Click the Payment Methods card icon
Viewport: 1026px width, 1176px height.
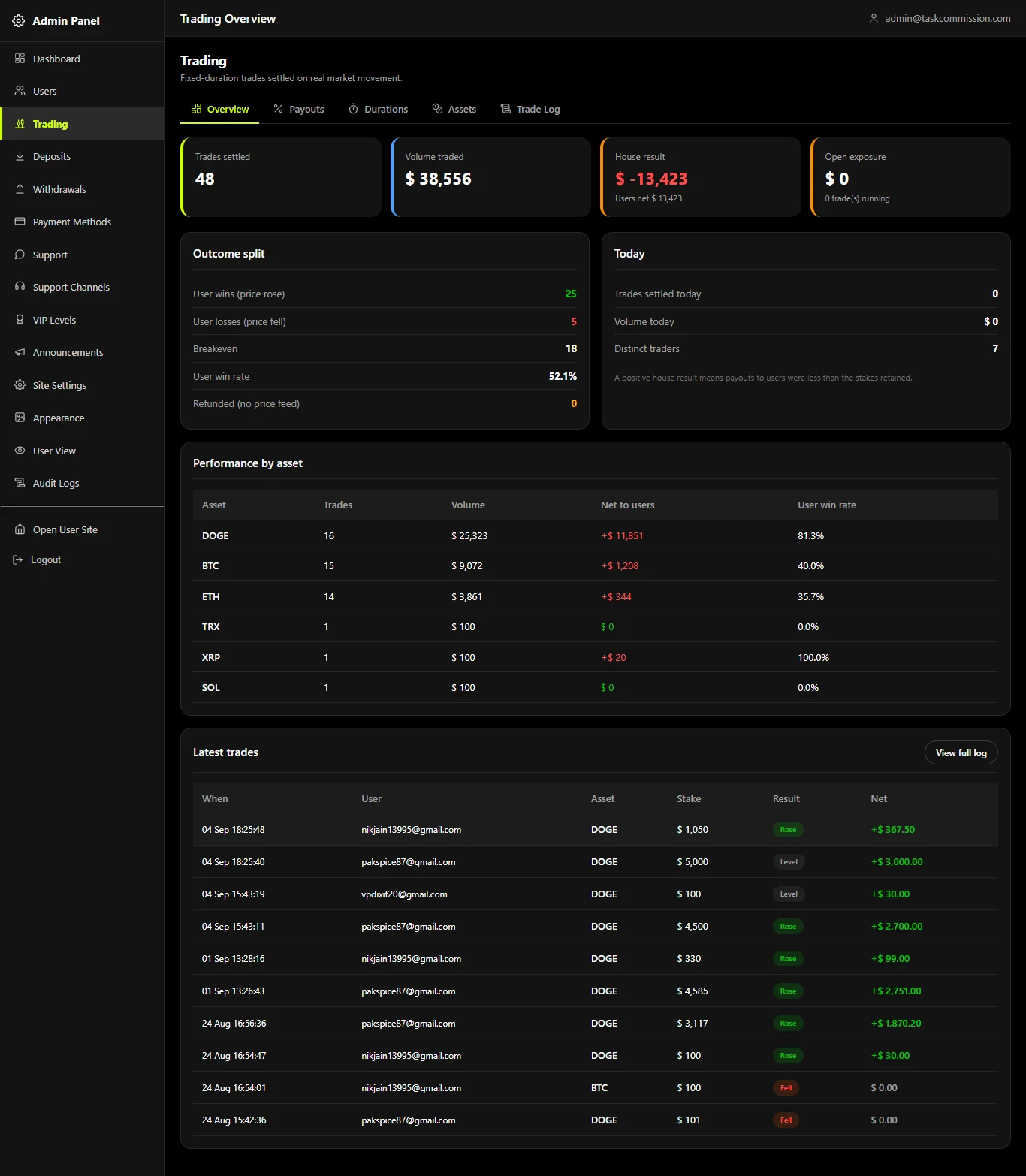click(20, 222)
